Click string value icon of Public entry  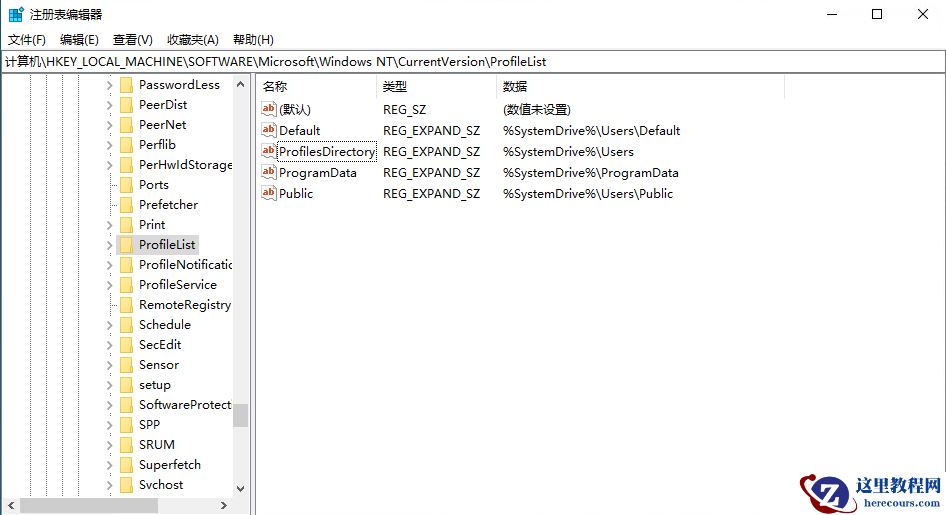click(268, 193)
